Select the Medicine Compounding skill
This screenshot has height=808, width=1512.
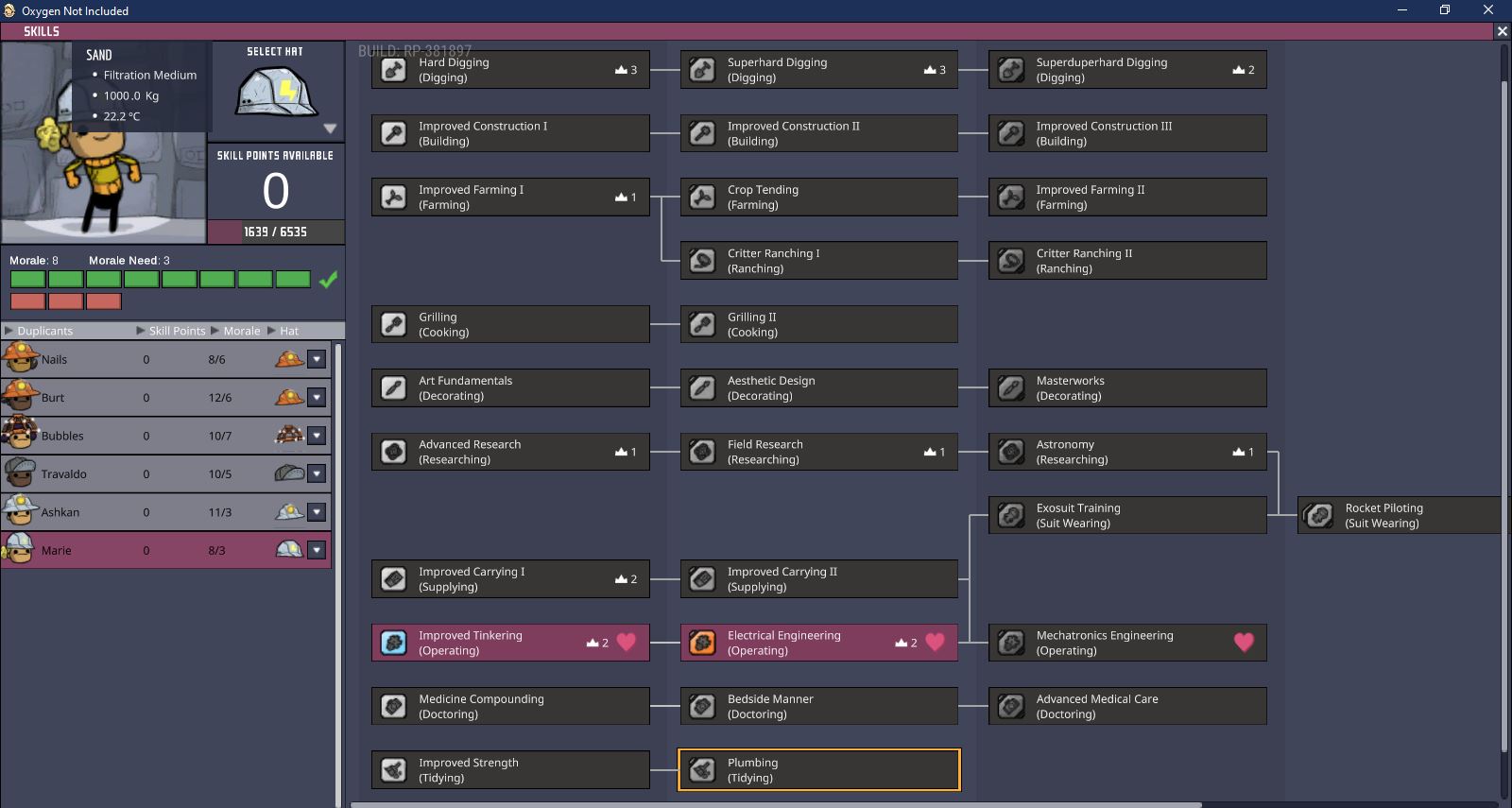click(x=510, y=706)
